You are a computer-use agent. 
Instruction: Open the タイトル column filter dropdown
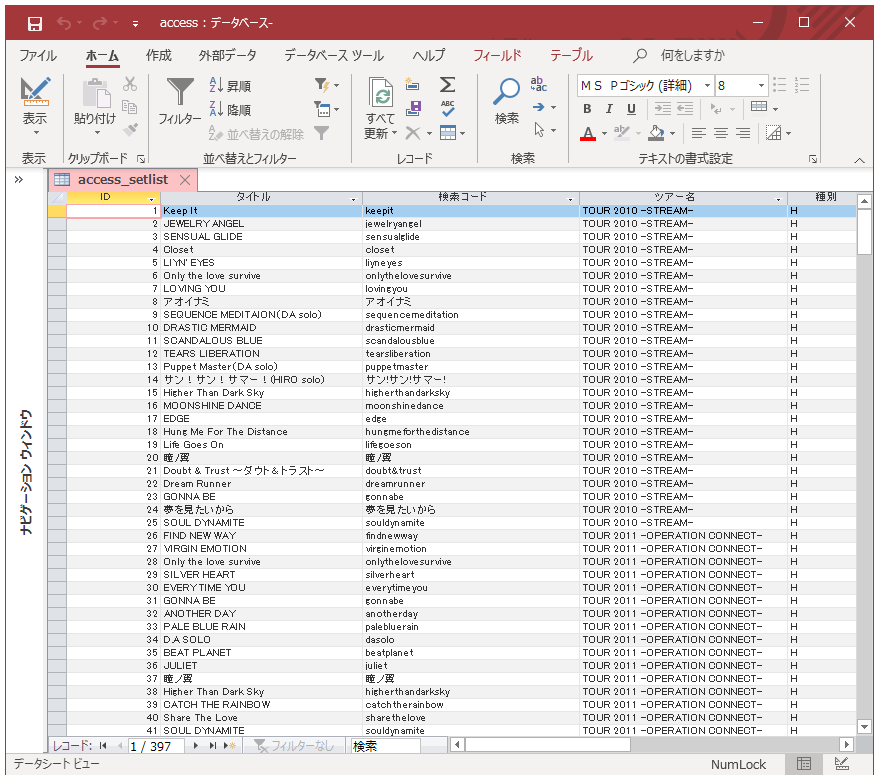[353, 199]
